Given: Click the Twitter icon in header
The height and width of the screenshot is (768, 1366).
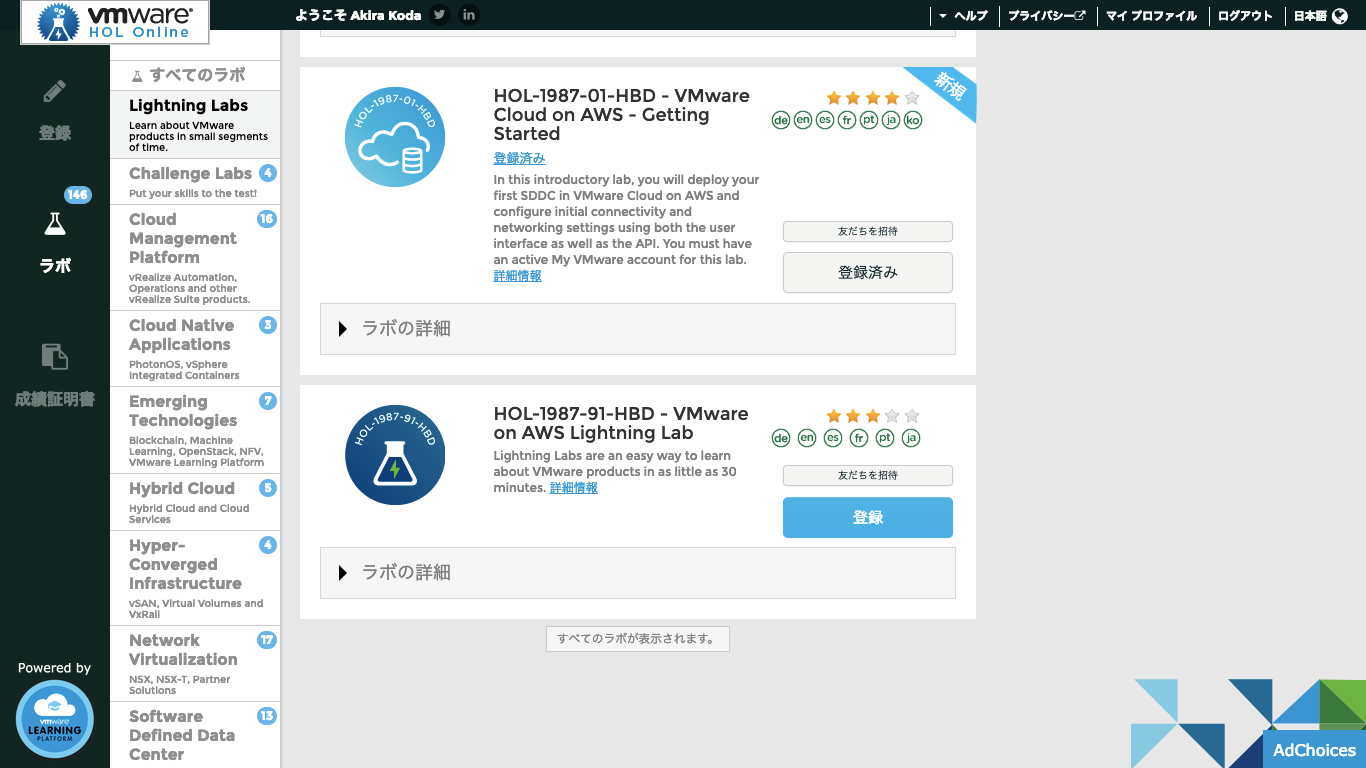Looking at the screenshot, I should pyautogui.click(x=439, y=15).
